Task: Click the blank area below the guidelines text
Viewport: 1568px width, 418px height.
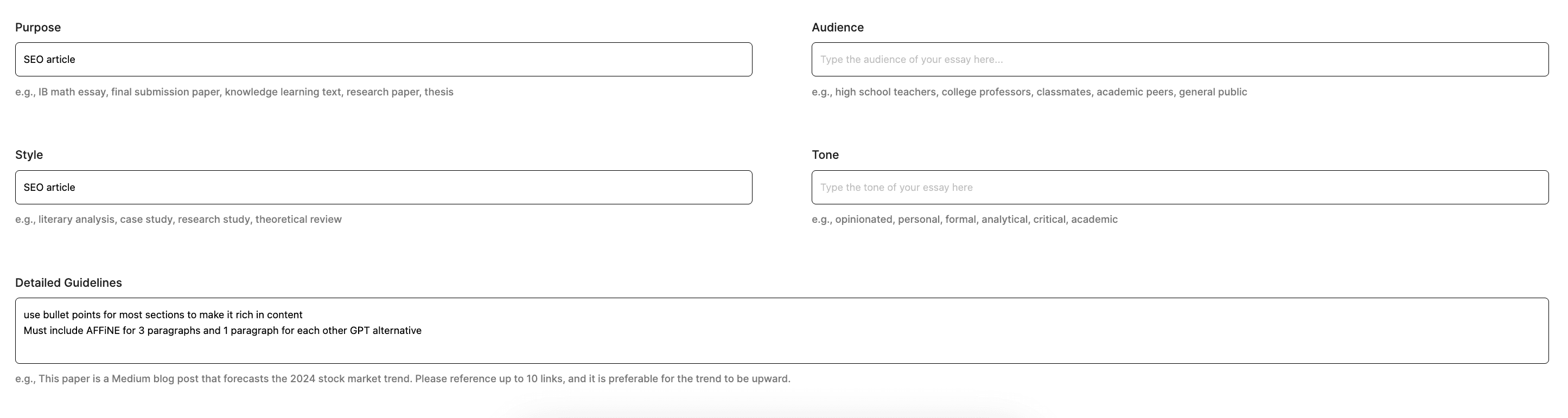Action: coord(782,350)
